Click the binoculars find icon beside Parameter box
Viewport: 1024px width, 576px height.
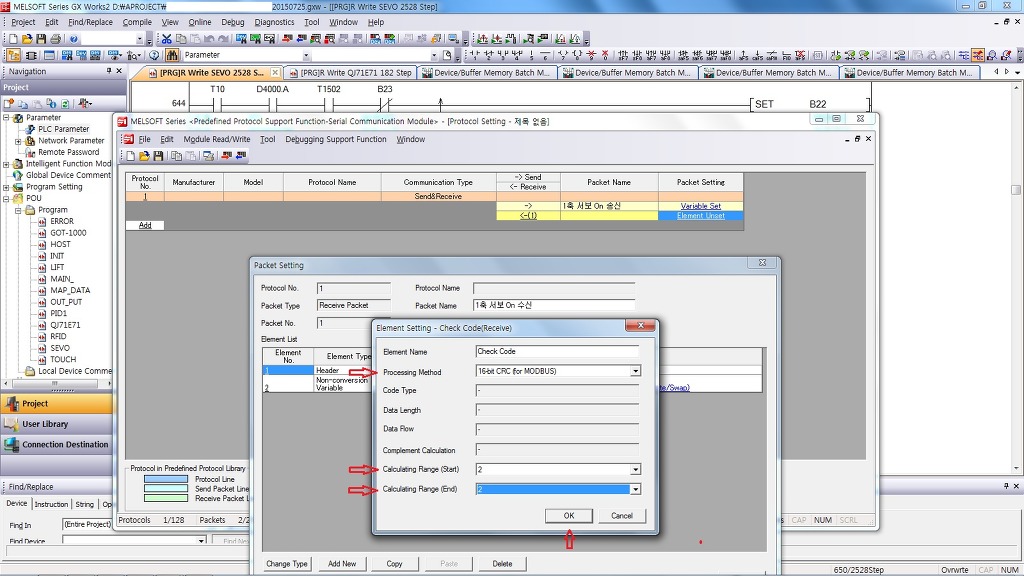(173, 55)
